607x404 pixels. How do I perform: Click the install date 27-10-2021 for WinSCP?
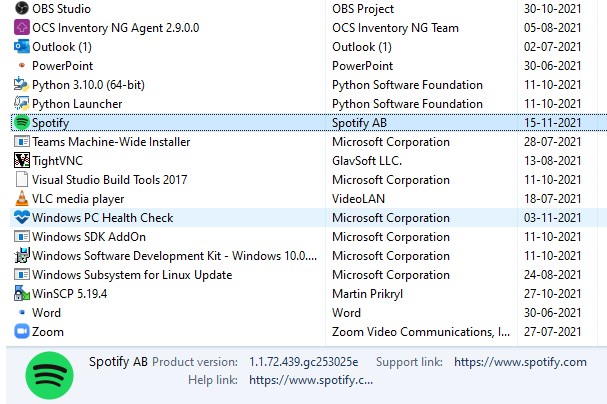pyautogui.click(x=552, y=294)
